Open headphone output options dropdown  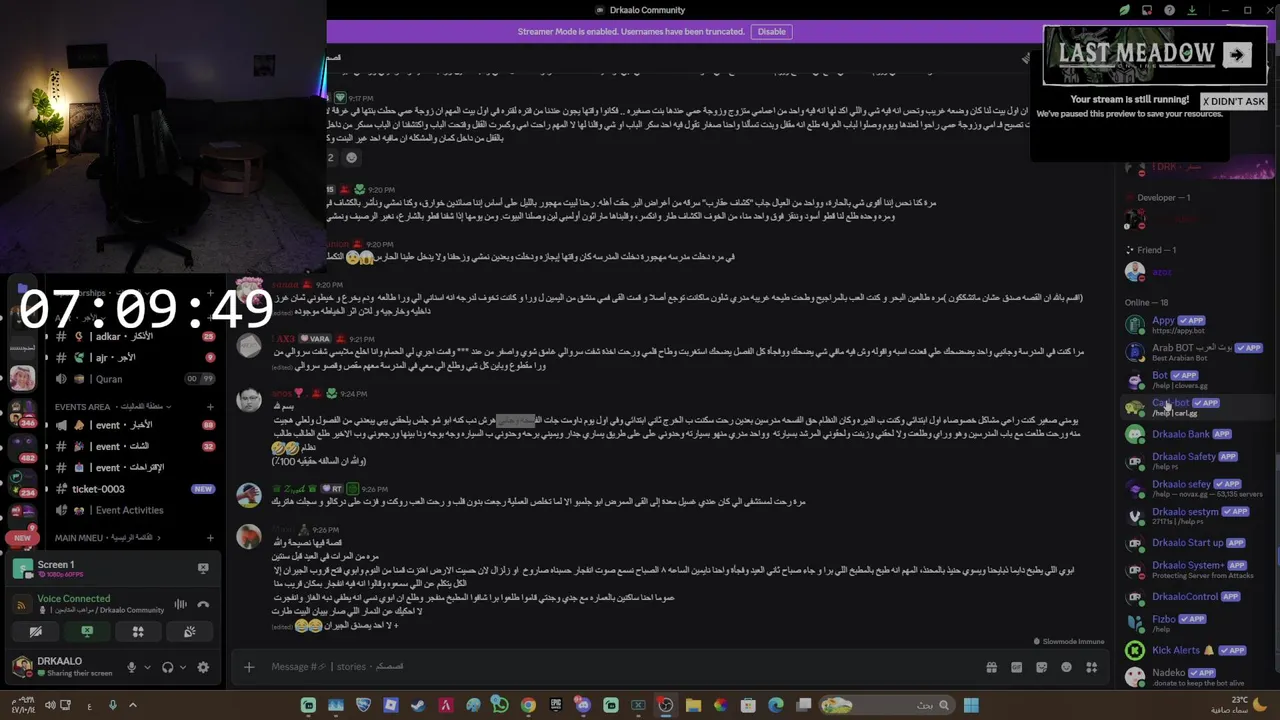click(x=184, y=667)
